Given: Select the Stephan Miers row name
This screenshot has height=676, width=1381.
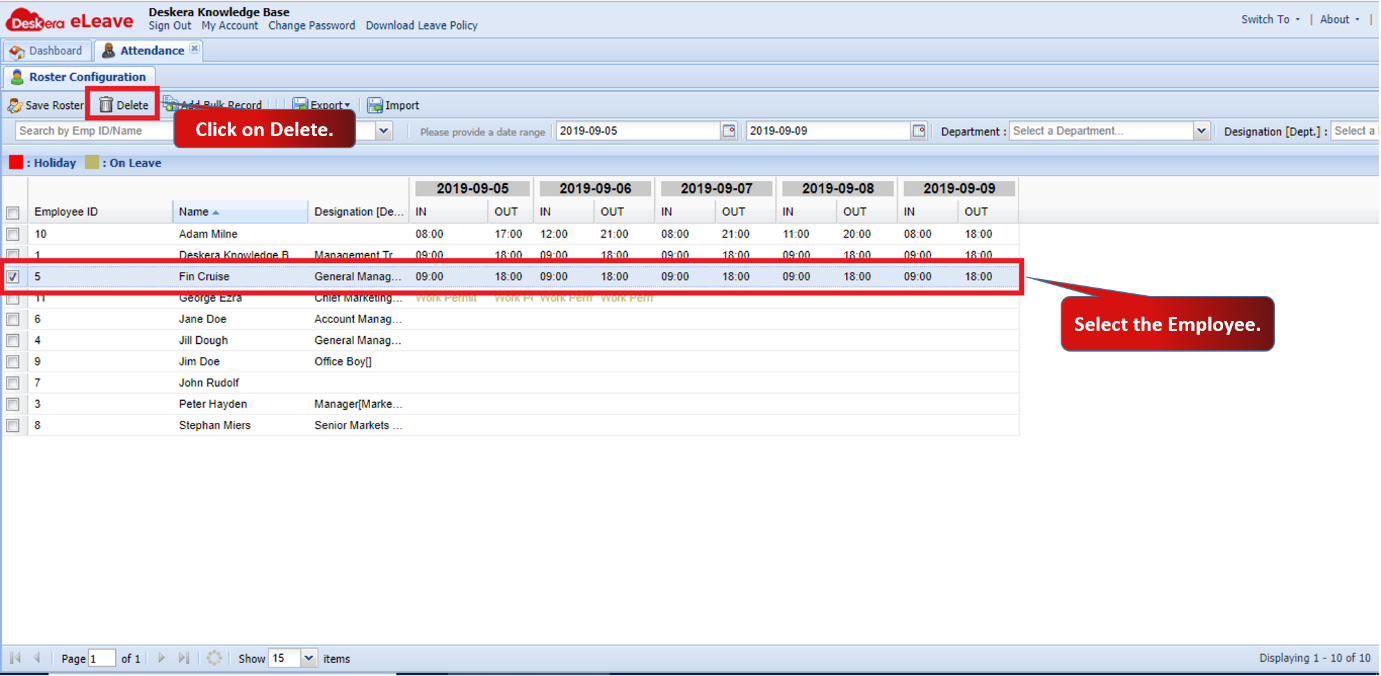Looking at the screenshot, I should [x=215, y=426].
